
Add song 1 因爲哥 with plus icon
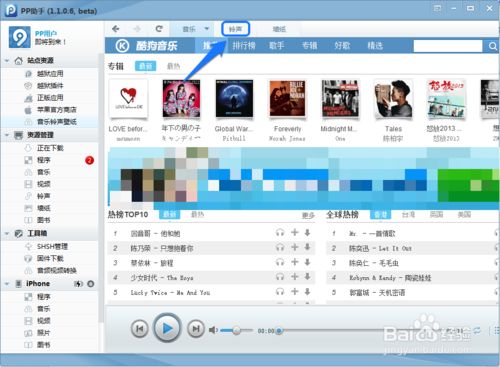pyautogui.click(x=295, y=232)
